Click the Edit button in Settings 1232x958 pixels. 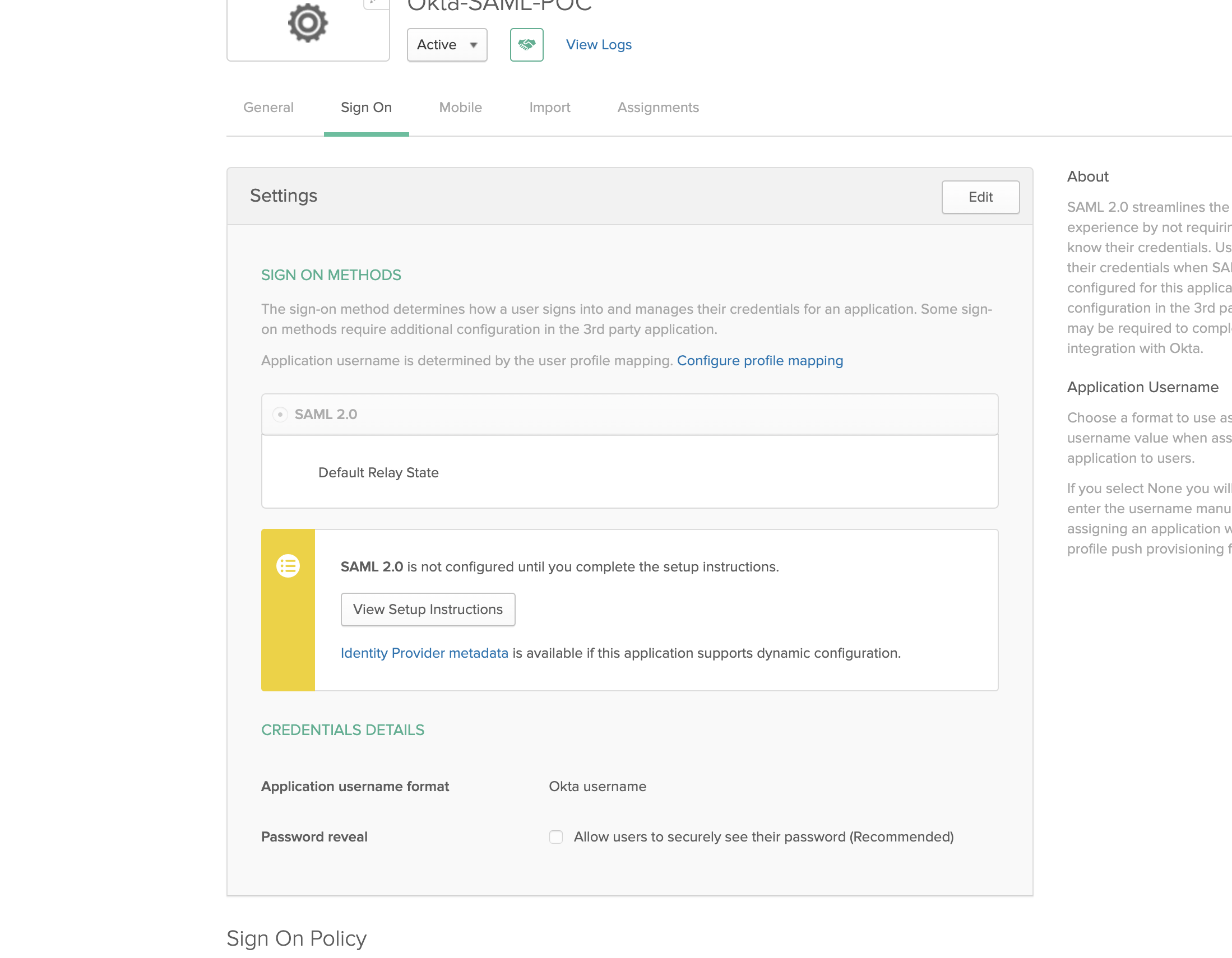click(980, 197)
